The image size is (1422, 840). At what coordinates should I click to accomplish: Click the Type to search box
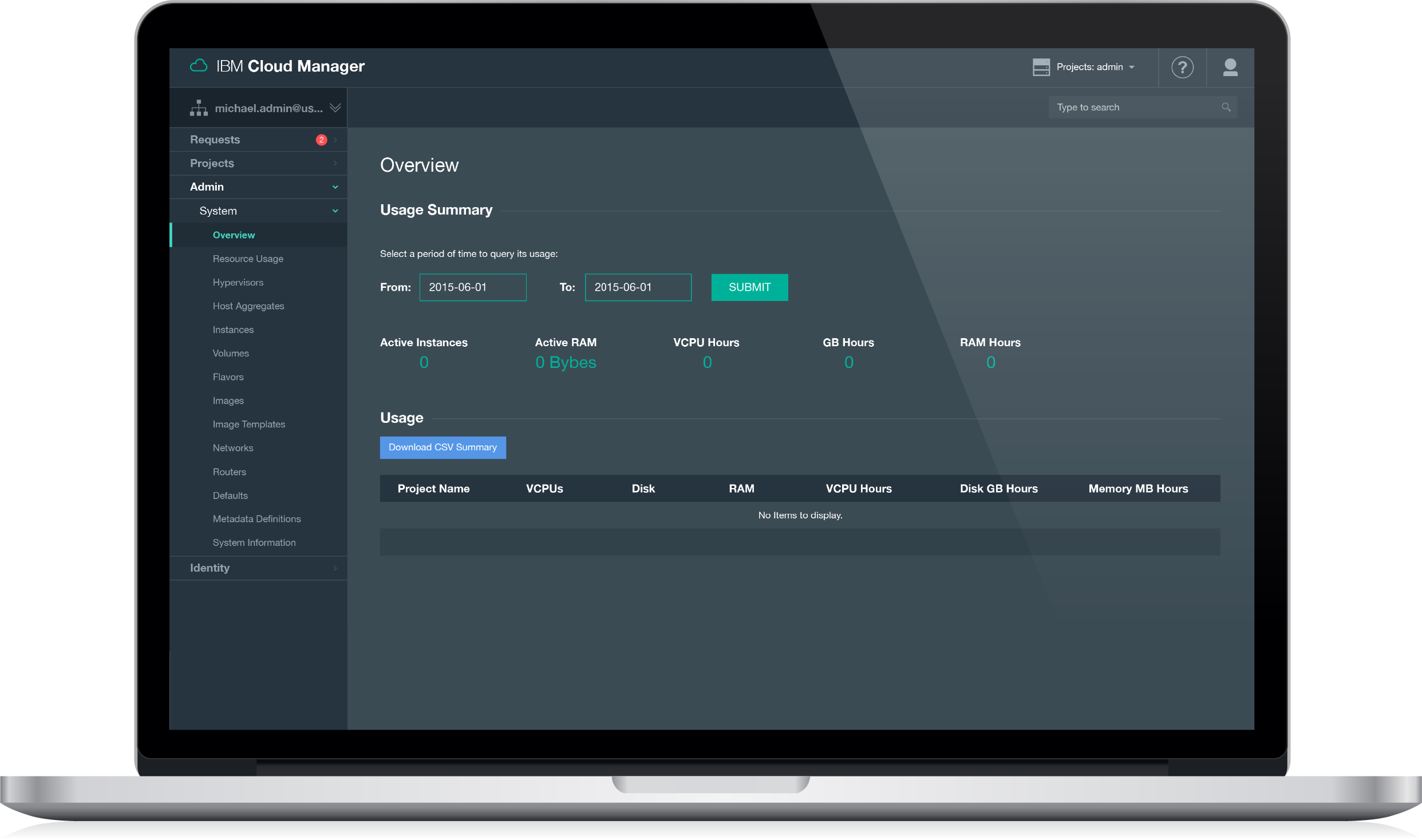pyautogui.click(x=1142, y=107)
